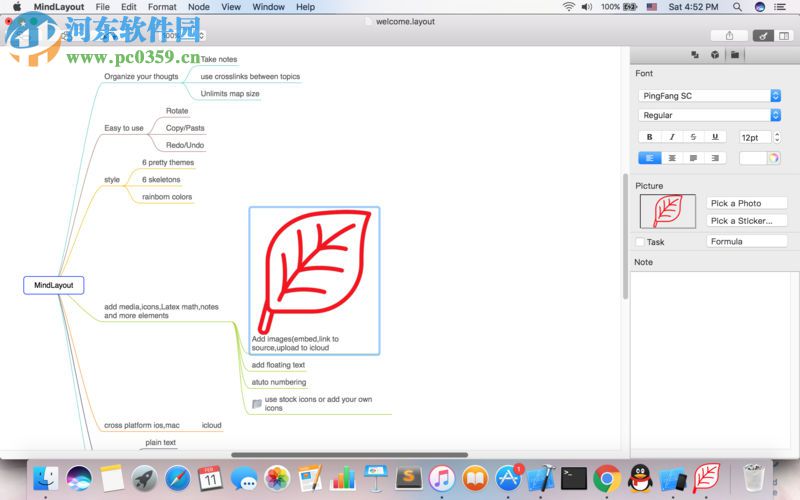Toggle underline text formatting
Viewport: 800px width, 500px height.
coord(715,137)
